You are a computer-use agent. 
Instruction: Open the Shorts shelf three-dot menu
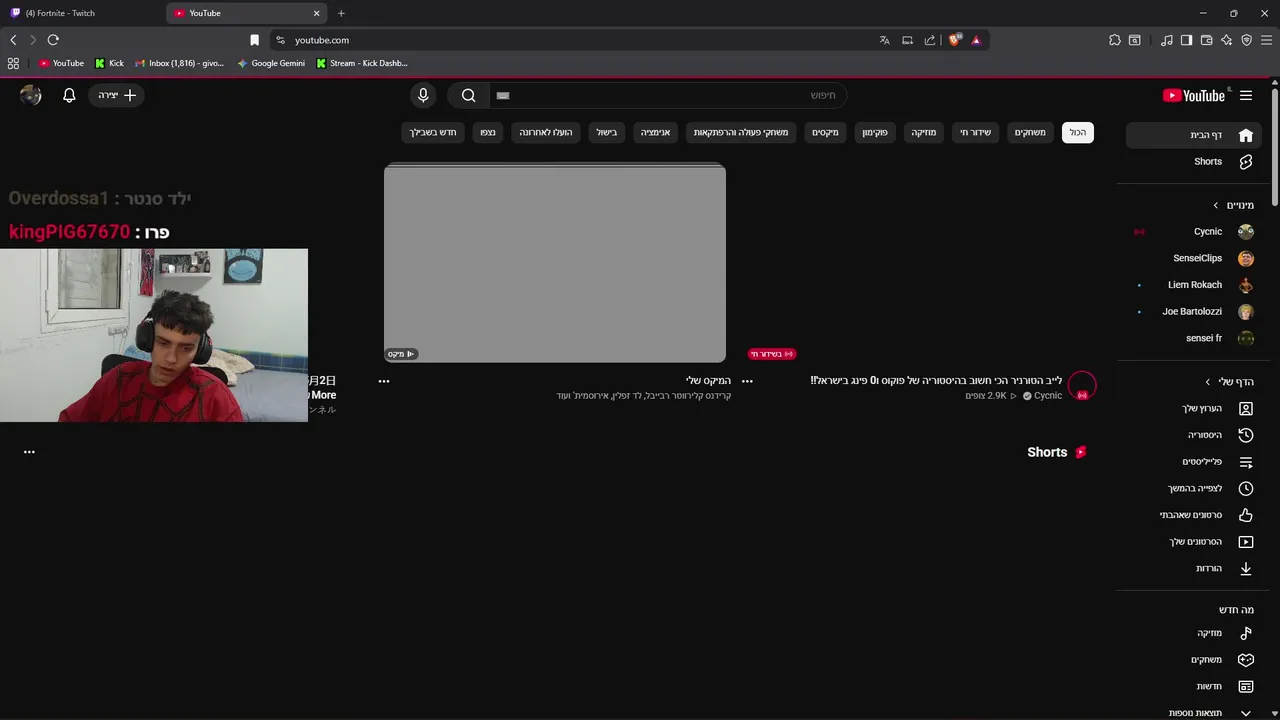(29, 452)
